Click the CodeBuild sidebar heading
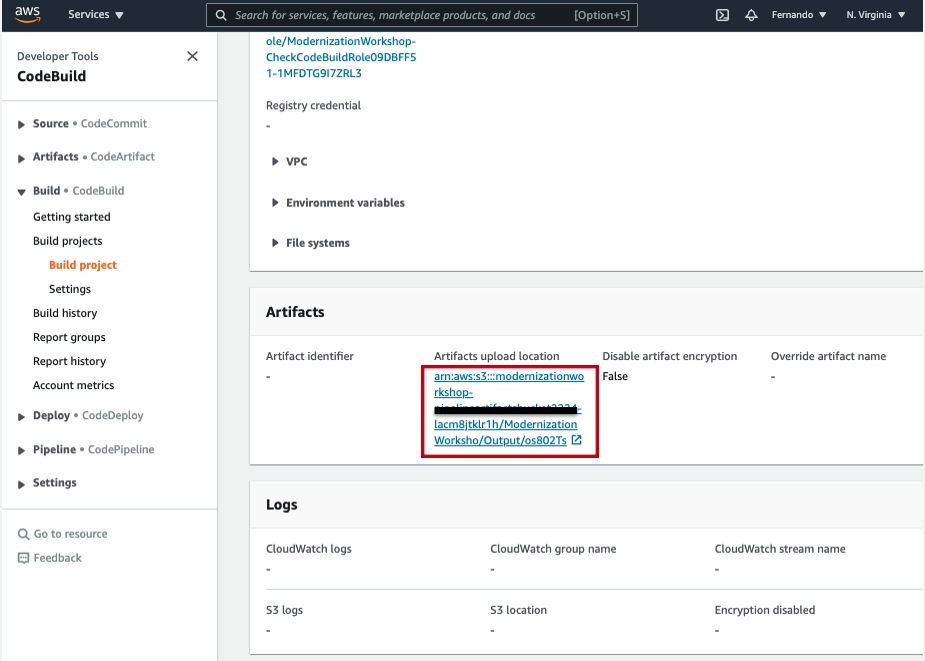This screenshot has width=925, height=661. coord(51,76)
